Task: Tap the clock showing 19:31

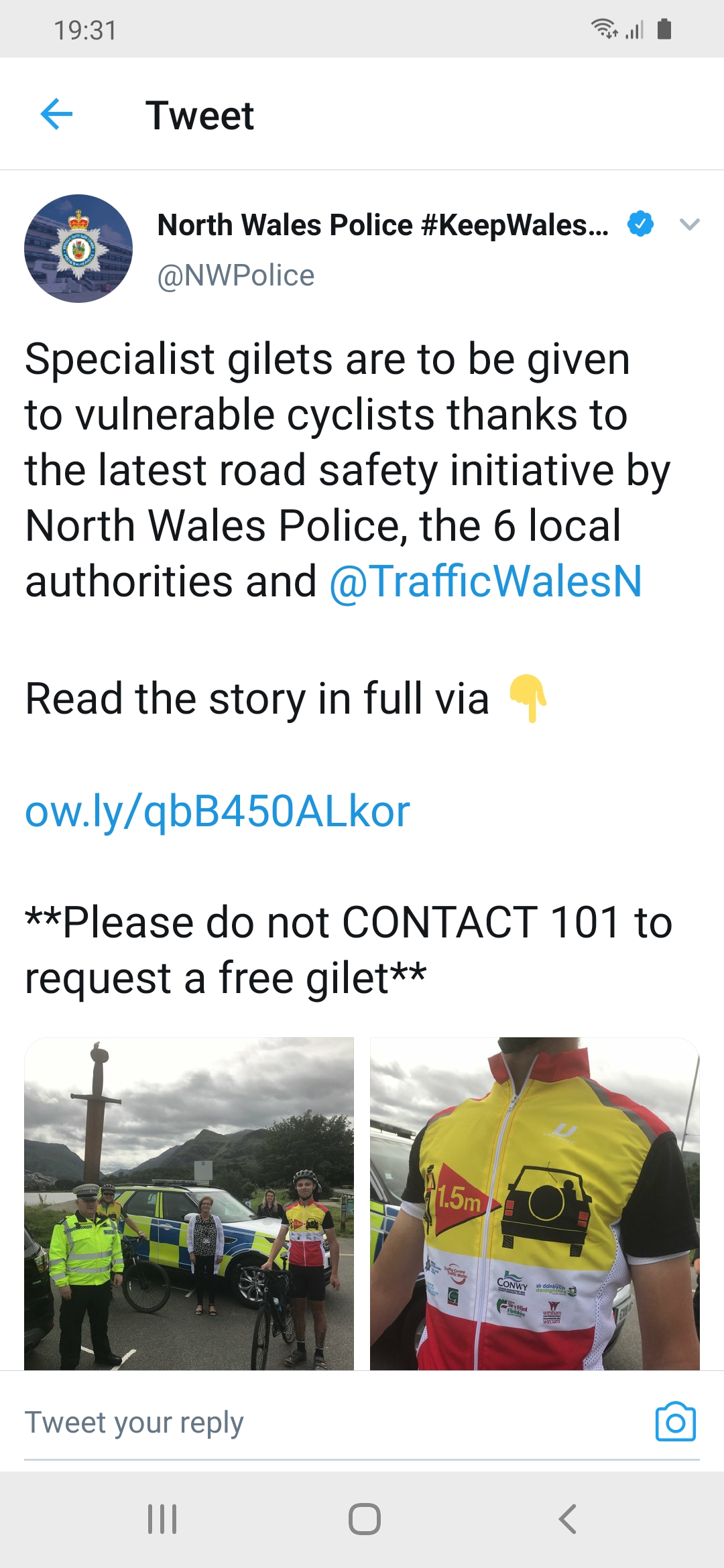Action: click(x=85, y=30)
